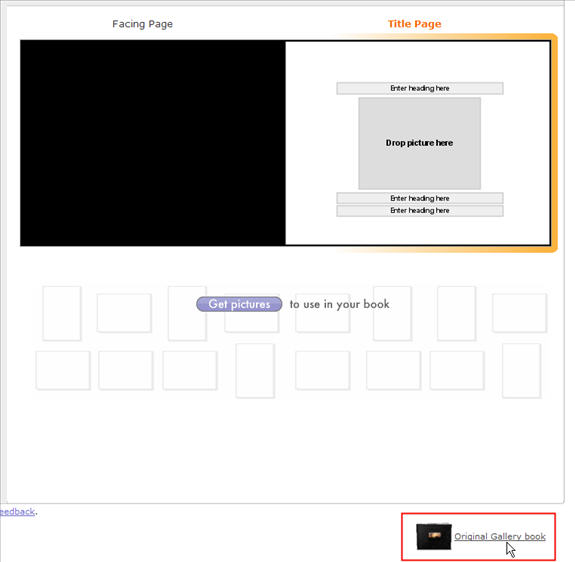Image resolution: width=575 pixels, height=562 pixels.
Task: Click the top 'Enter heading here' field
Action: coord(420,88)
